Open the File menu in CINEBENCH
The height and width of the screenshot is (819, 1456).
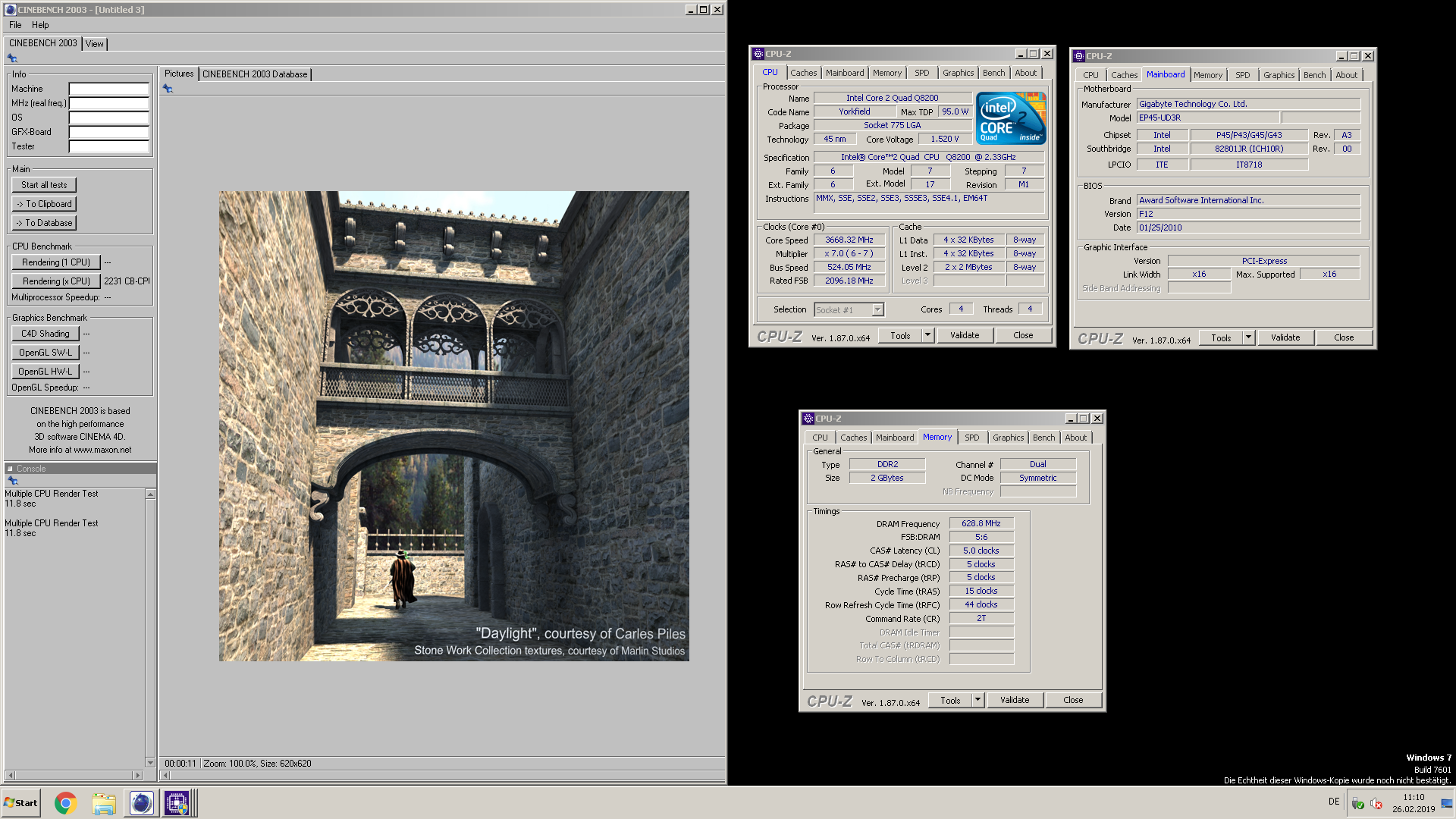[x=15, y=25]
